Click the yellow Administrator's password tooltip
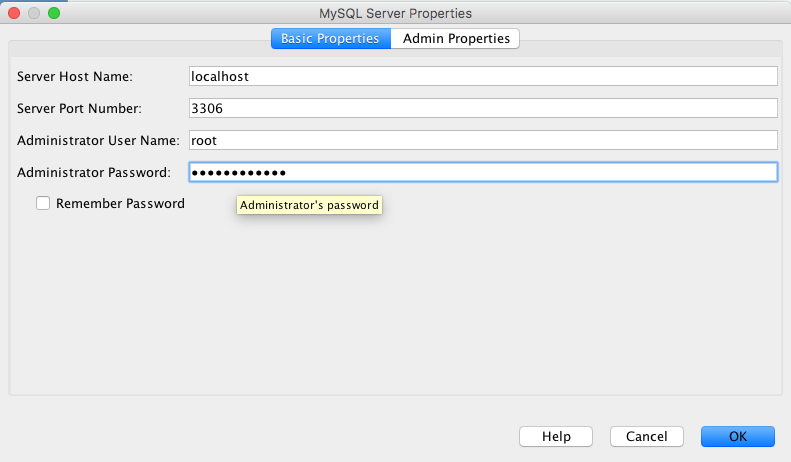 point(309,205)
